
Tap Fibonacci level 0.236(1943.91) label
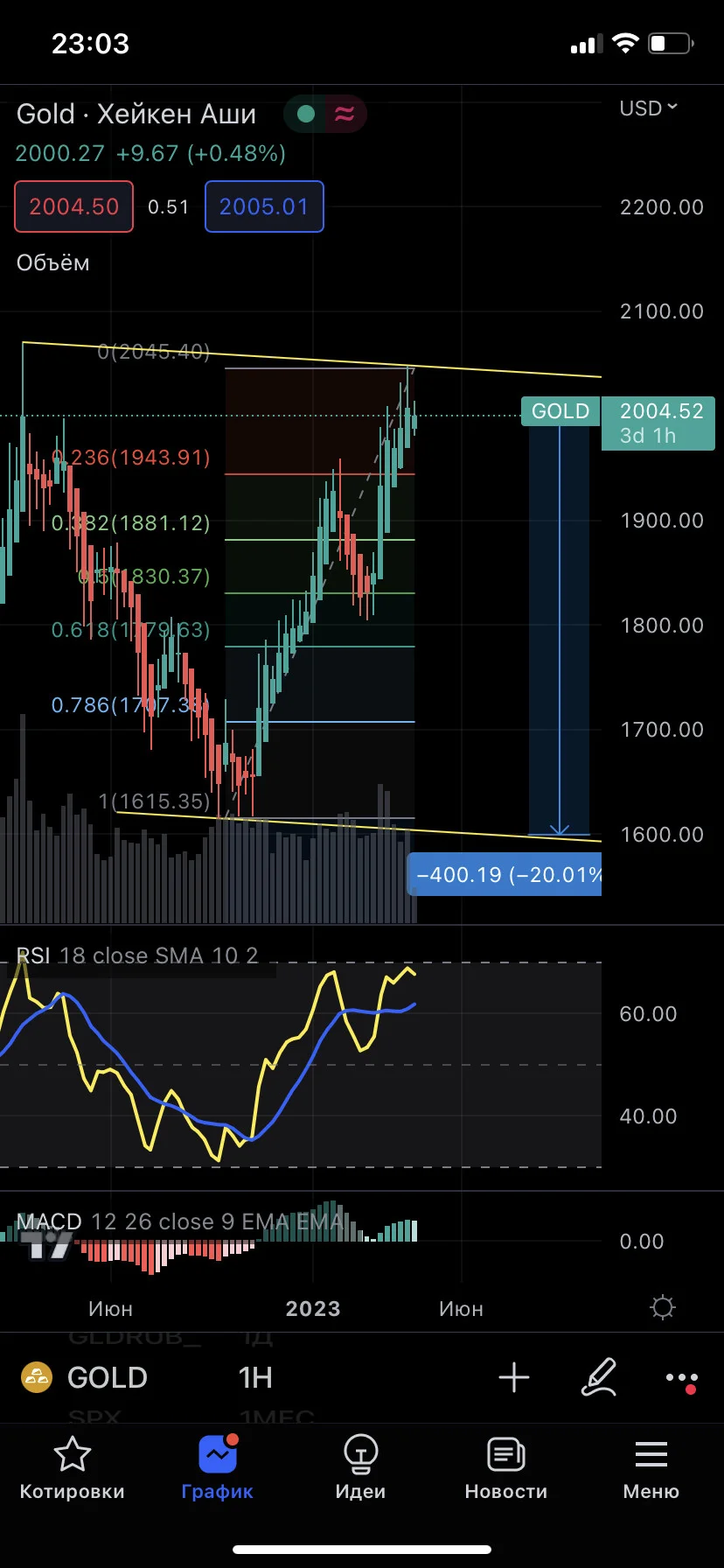[131, 458]
